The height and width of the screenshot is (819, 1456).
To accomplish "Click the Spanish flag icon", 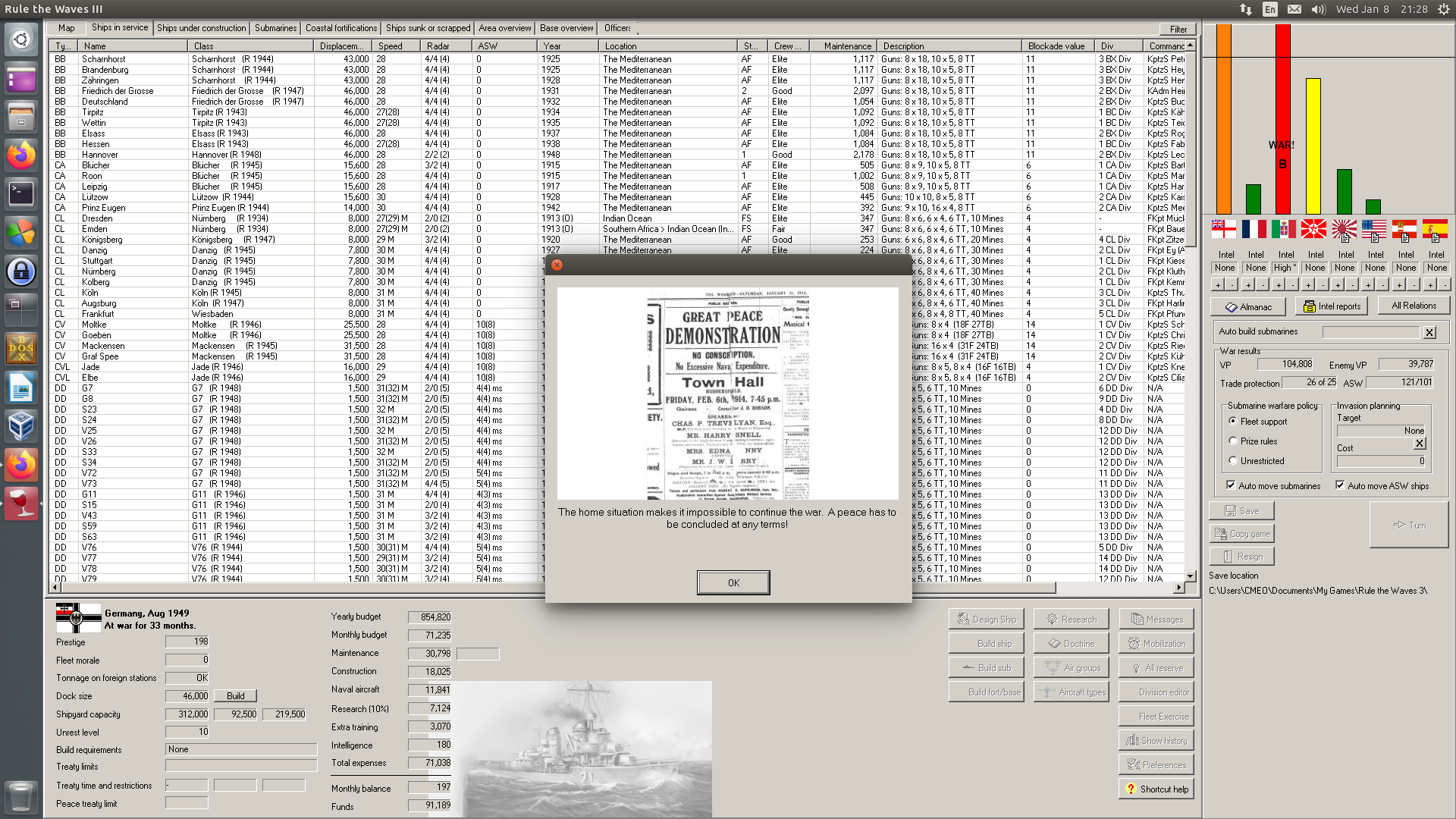I will 1434,229.
